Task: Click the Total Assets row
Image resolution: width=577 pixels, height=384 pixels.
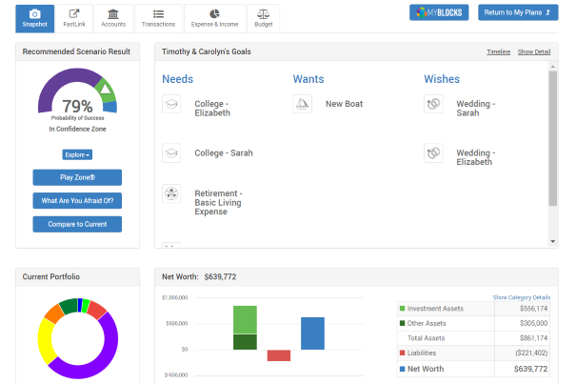Action: click(x=473, y=338)
